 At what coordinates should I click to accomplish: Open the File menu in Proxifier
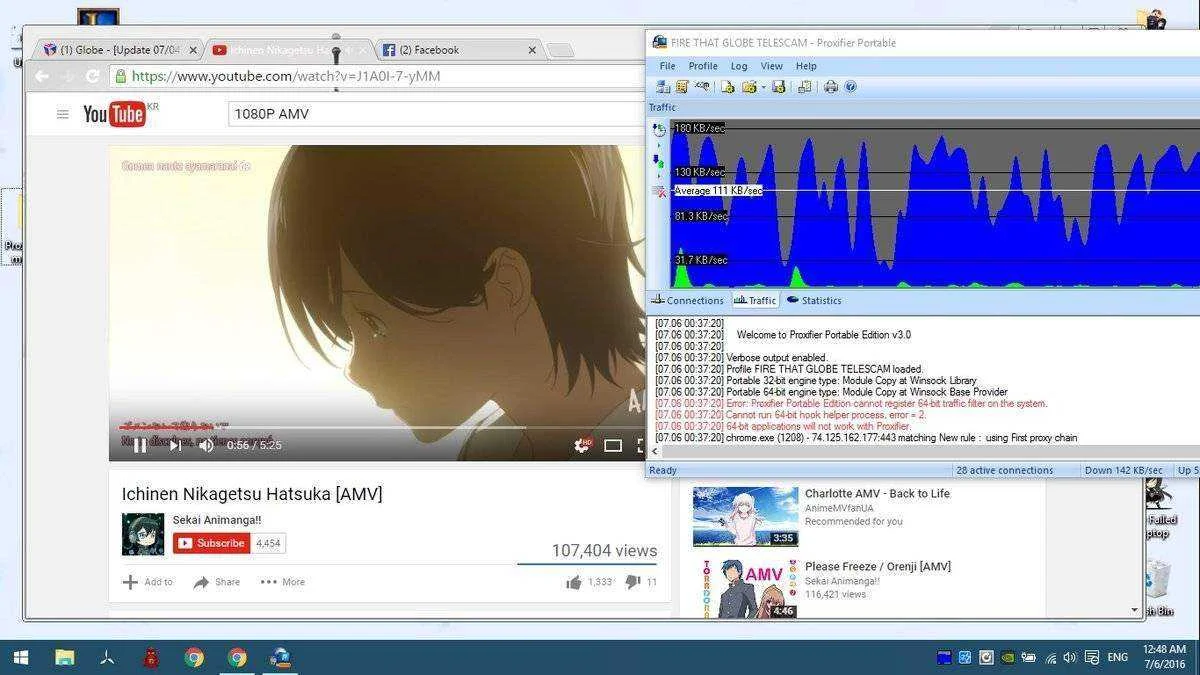[x=667, y=66]
